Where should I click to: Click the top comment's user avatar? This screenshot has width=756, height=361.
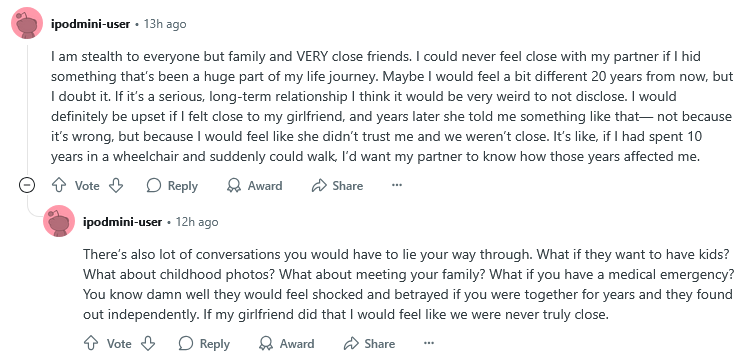point(27,23)
